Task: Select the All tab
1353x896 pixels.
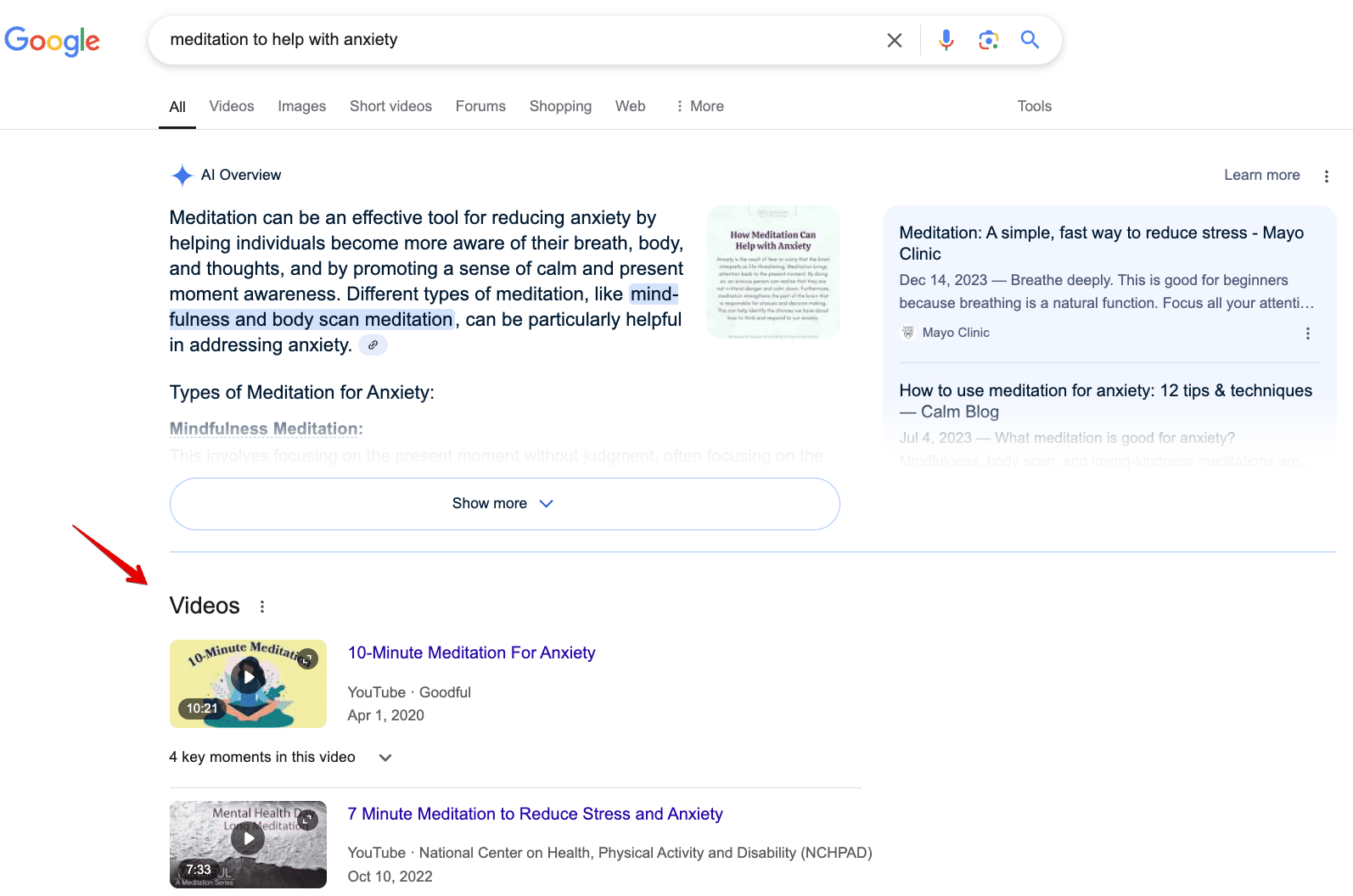Action: 177,107
